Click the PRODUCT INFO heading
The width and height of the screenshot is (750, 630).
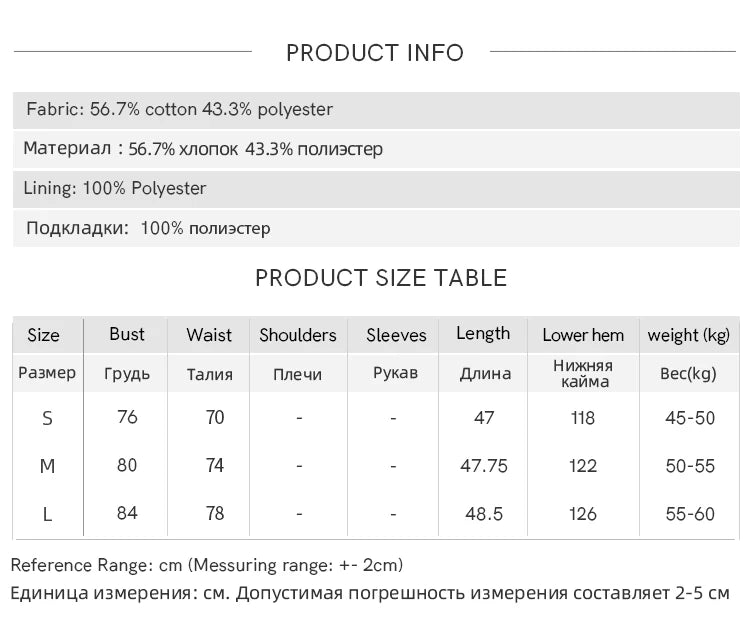point(375,53)
